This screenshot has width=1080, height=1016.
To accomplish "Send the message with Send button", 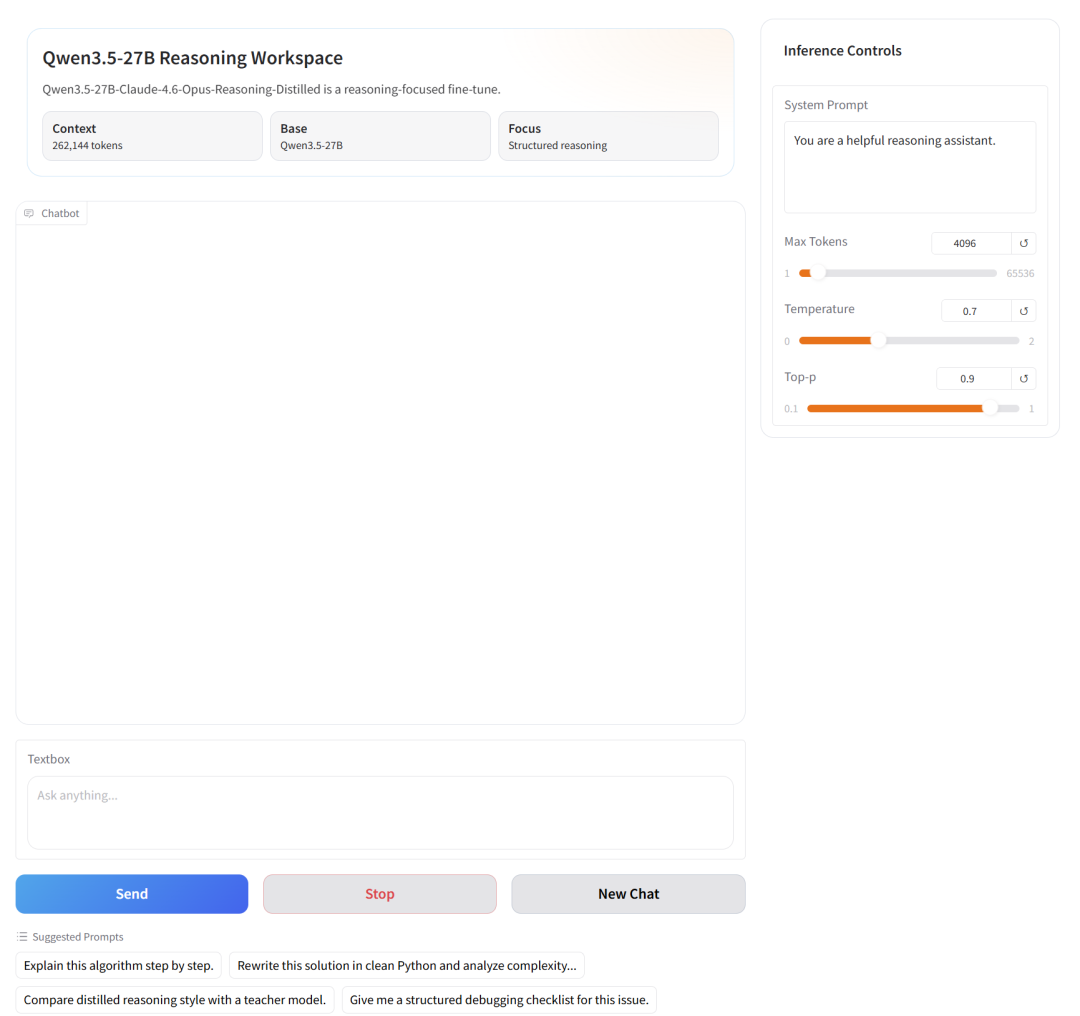I will point(132,894).
